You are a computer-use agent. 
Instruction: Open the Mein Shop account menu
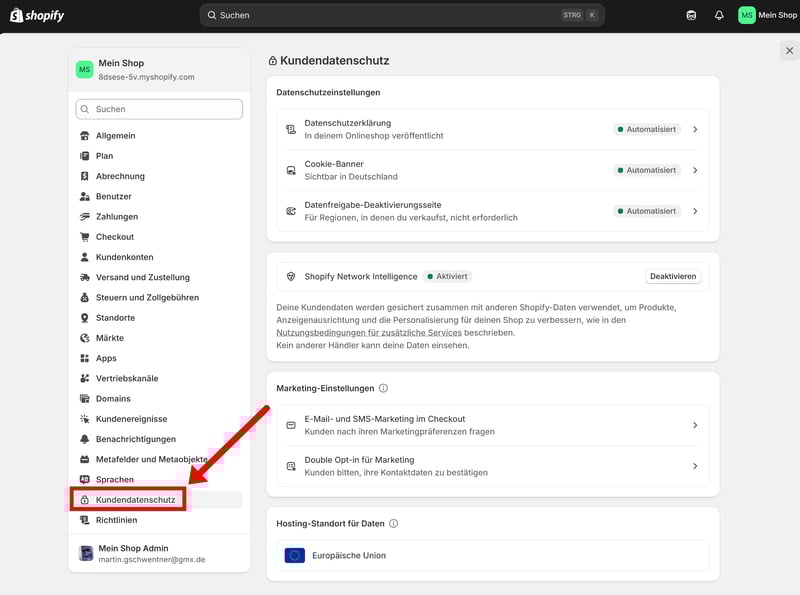pyautogui.click(x=767, y=15)
